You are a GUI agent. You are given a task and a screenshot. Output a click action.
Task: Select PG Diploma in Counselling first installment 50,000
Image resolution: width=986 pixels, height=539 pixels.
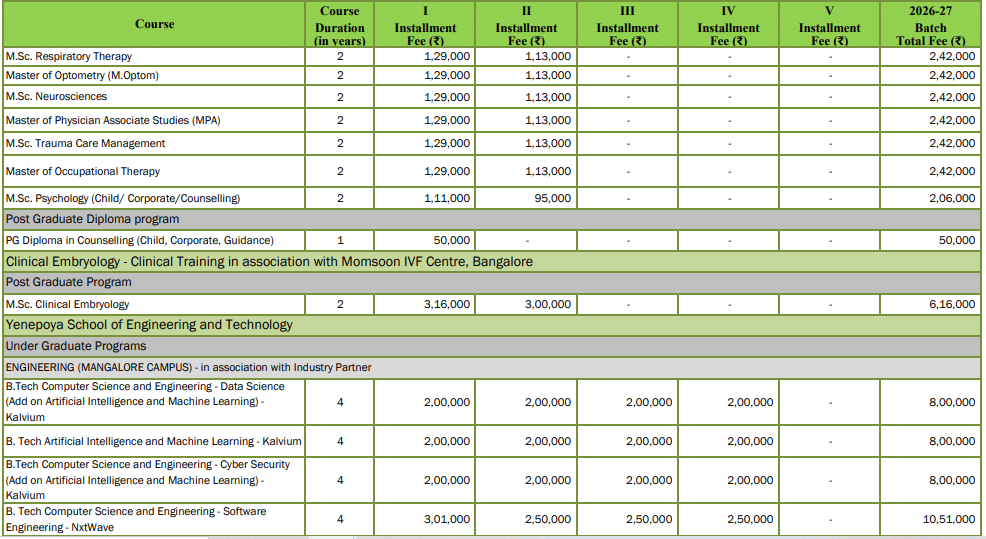(451, 241)
